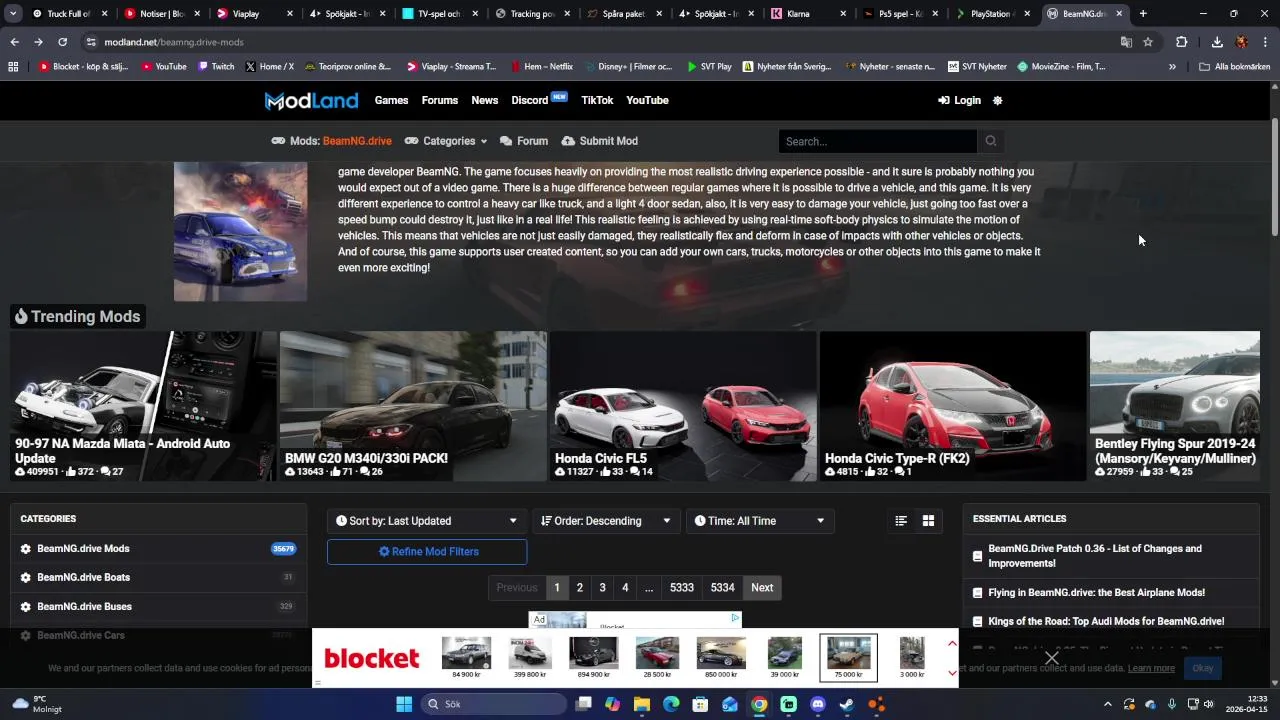Open News in the top menu
Screen dimensions: 1280x720
[x=485, y=100]
